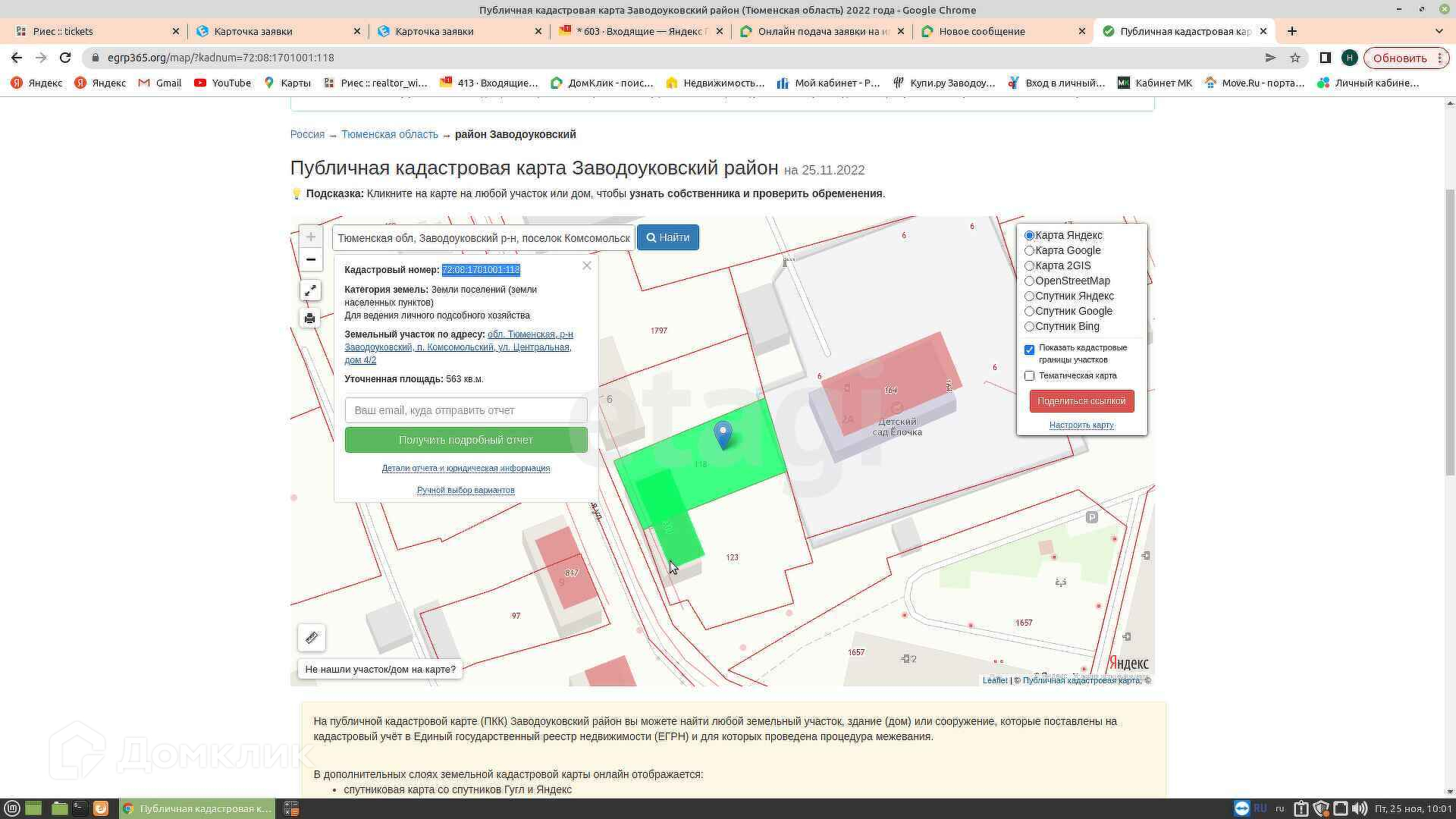The width and height of the screenshot is (1456, 819).
Task: Uncheck Показать кадастровые границы участков
Action: (1029, 350)
